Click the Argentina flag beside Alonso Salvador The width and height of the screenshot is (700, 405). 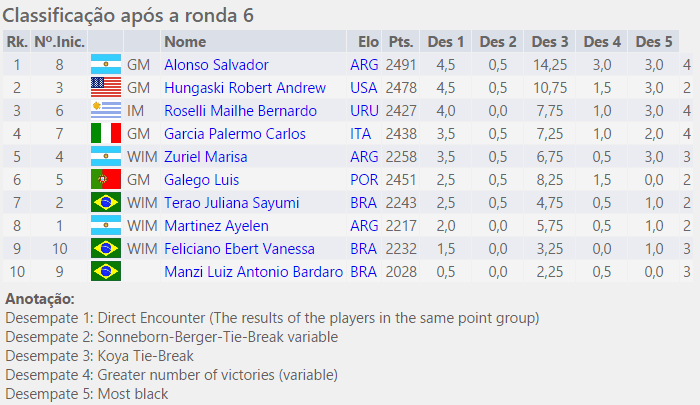click(x=105, y=64)
